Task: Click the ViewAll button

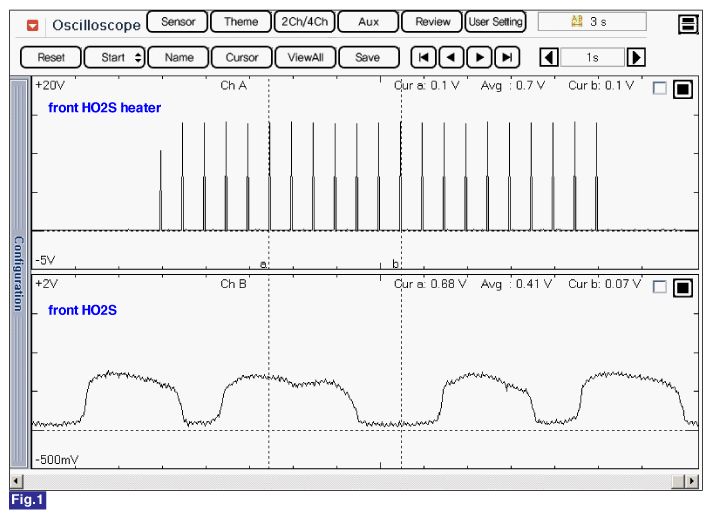Action: click(305, 57)
